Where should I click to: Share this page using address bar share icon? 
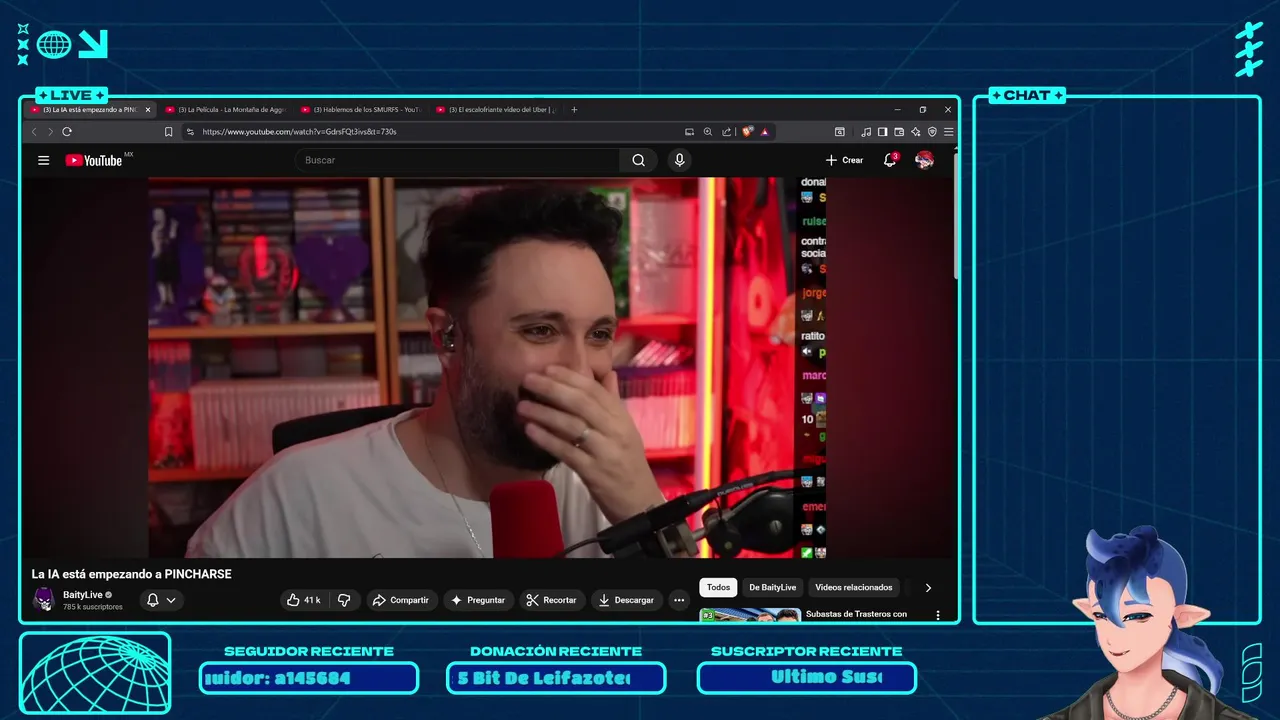click(727, 131)
